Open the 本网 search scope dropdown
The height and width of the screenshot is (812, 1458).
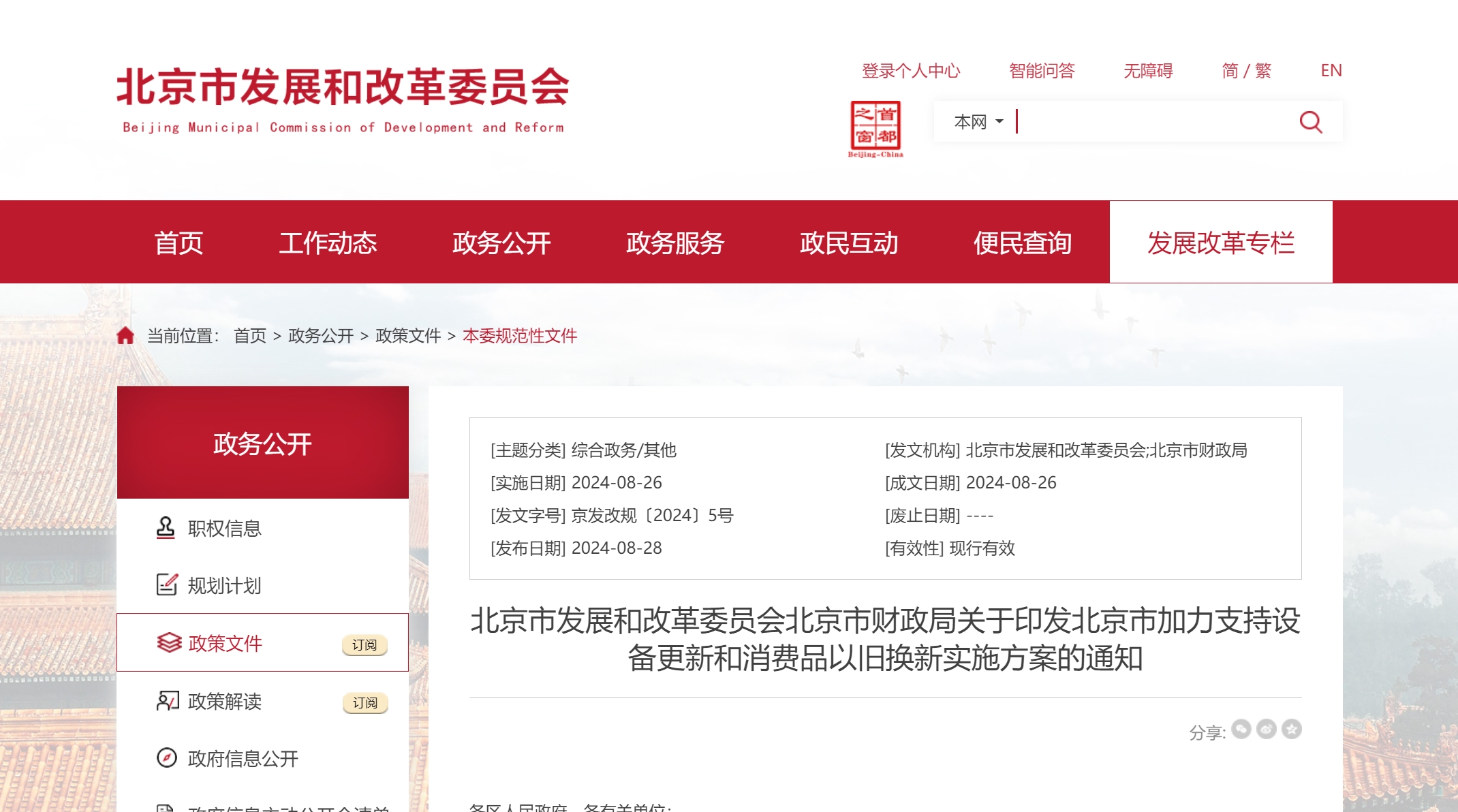(978, 122)
